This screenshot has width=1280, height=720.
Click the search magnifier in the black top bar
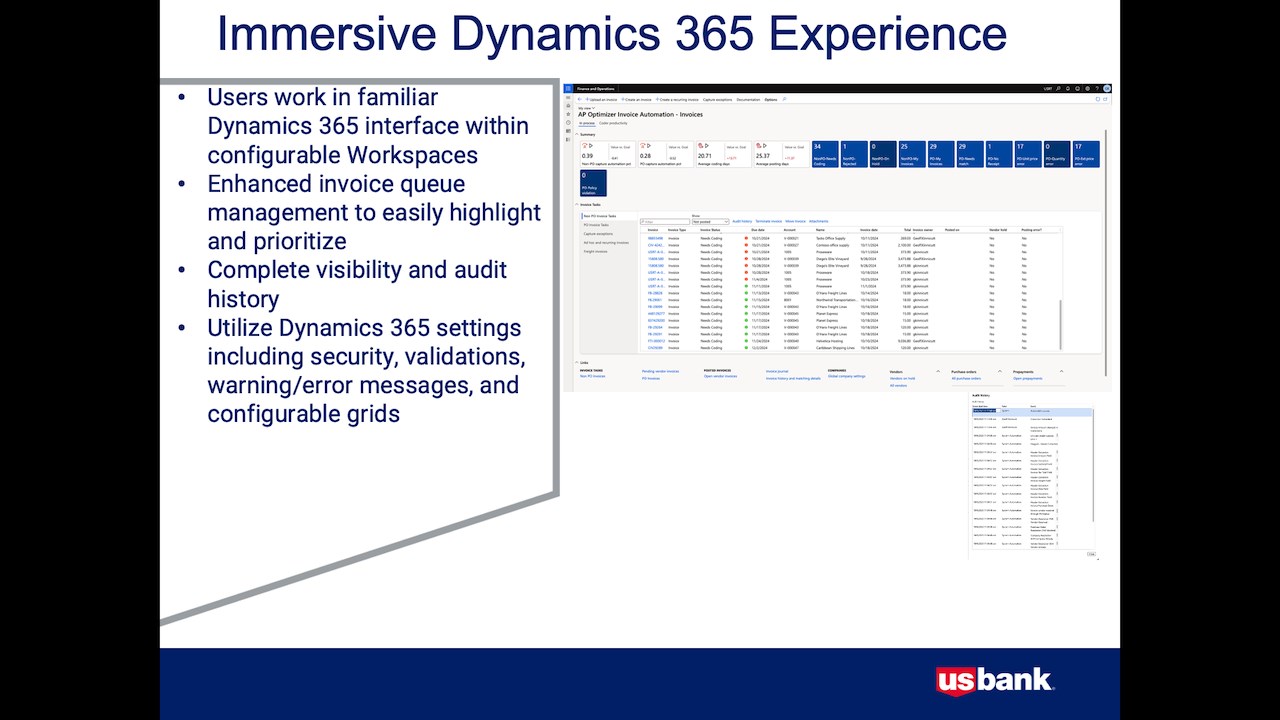click(1058, 88)
